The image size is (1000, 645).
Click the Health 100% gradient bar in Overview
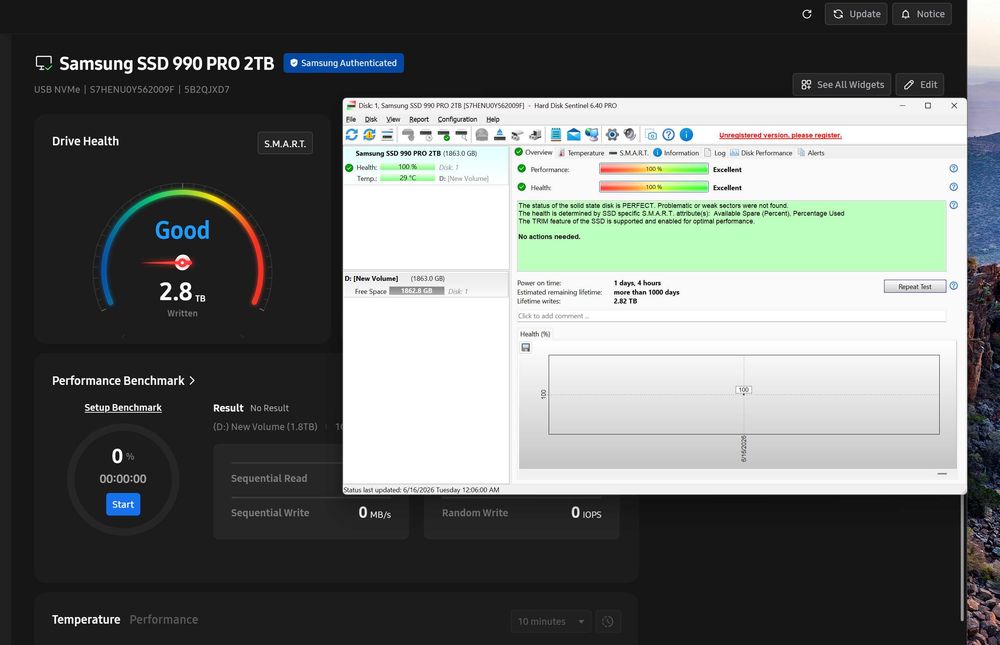pos(654,187)
